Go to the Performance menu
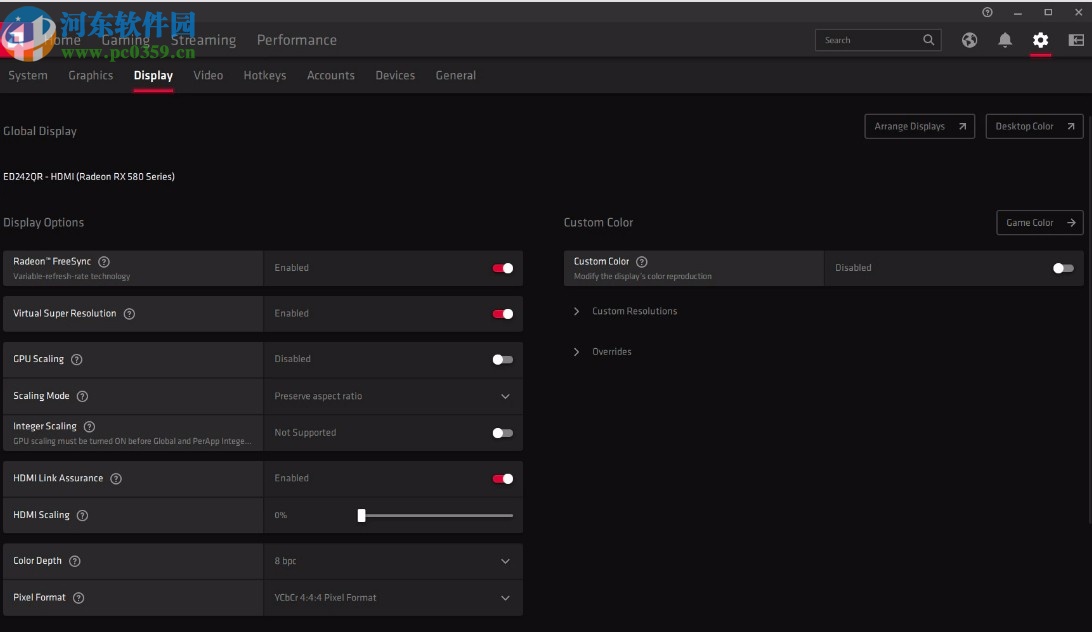 [296, 40]
